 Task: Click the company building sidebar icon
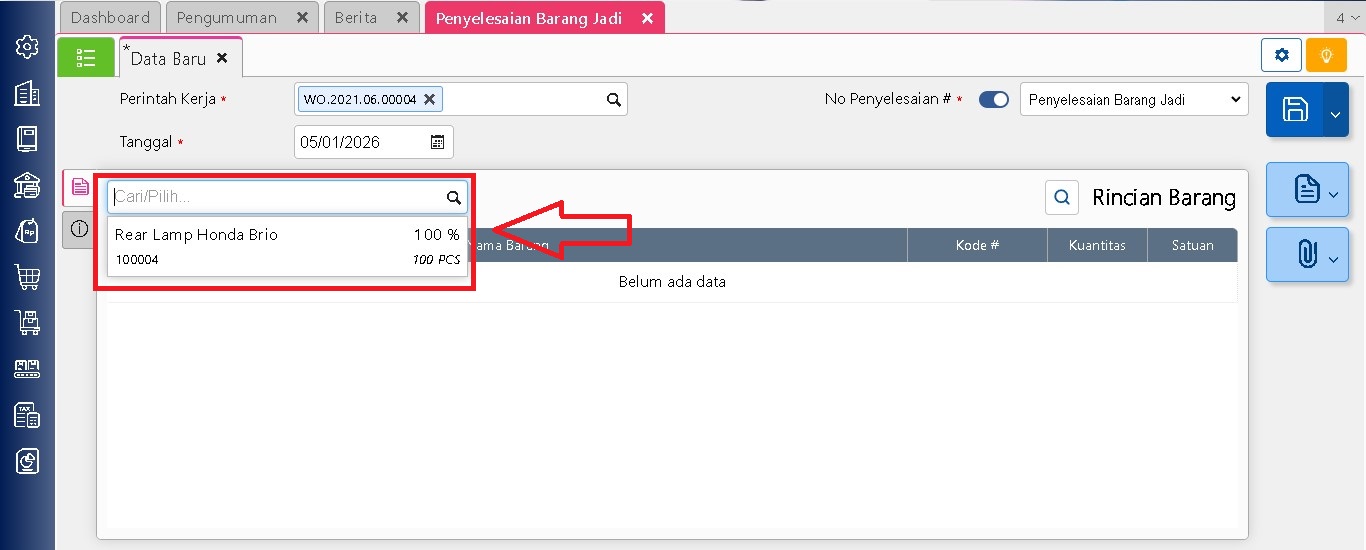coord(27,93)
